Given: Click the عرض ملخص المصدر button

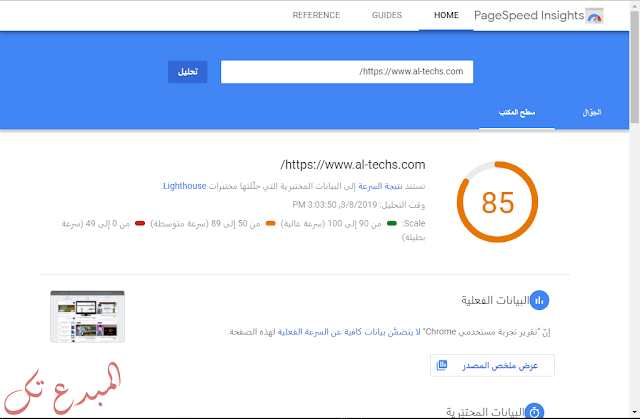Looking at the screenshot, I should [x=492, y=367].
